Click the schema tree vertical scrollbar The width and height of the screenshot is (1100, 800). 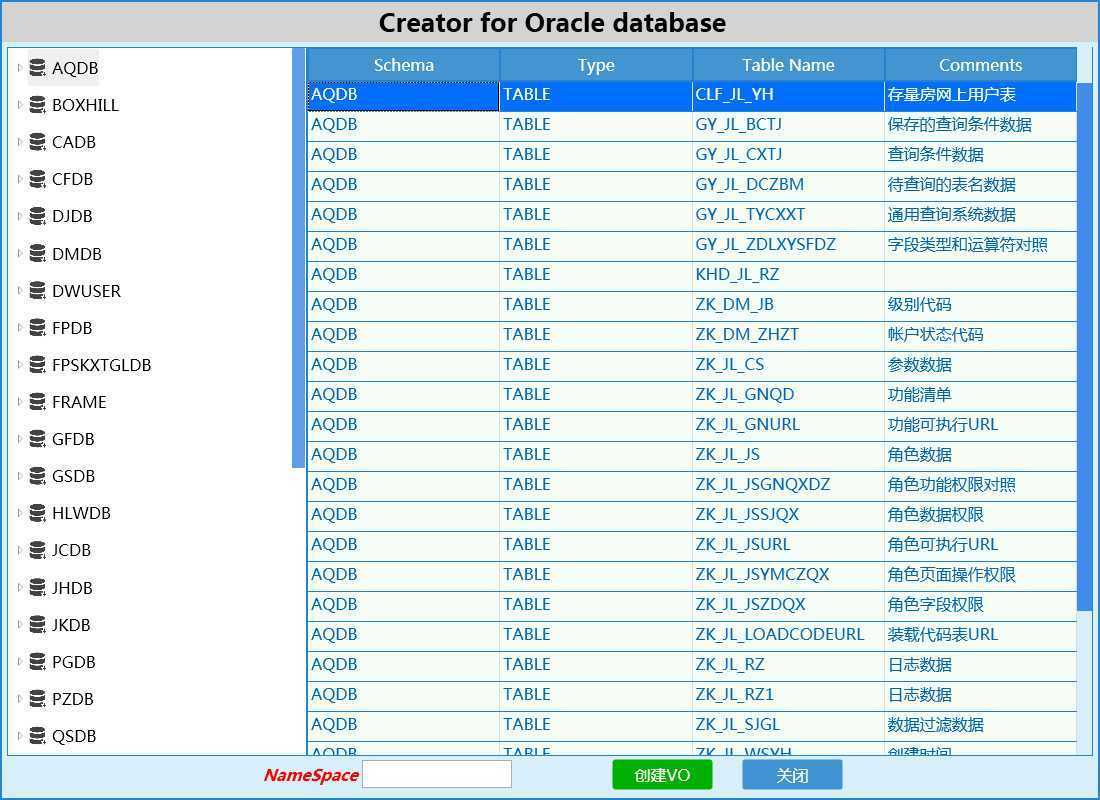(298, 258)
